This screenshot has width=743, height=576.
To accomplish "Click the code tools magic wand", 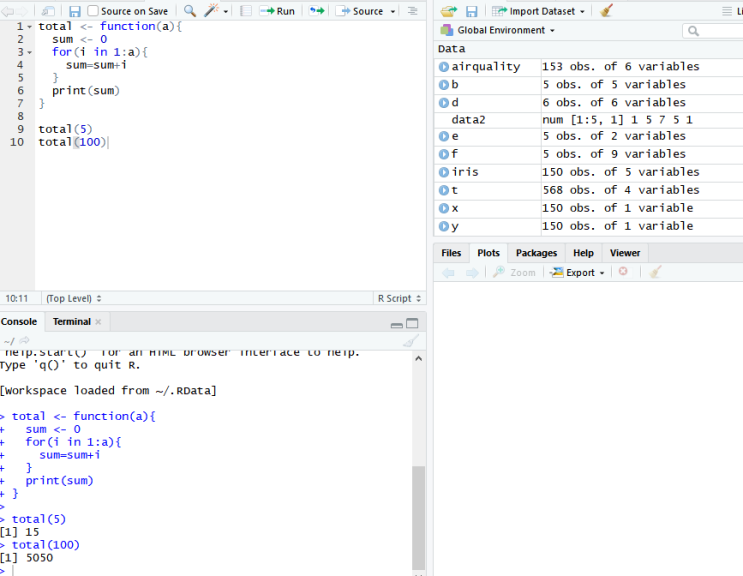I will click(x=212, y=11).
